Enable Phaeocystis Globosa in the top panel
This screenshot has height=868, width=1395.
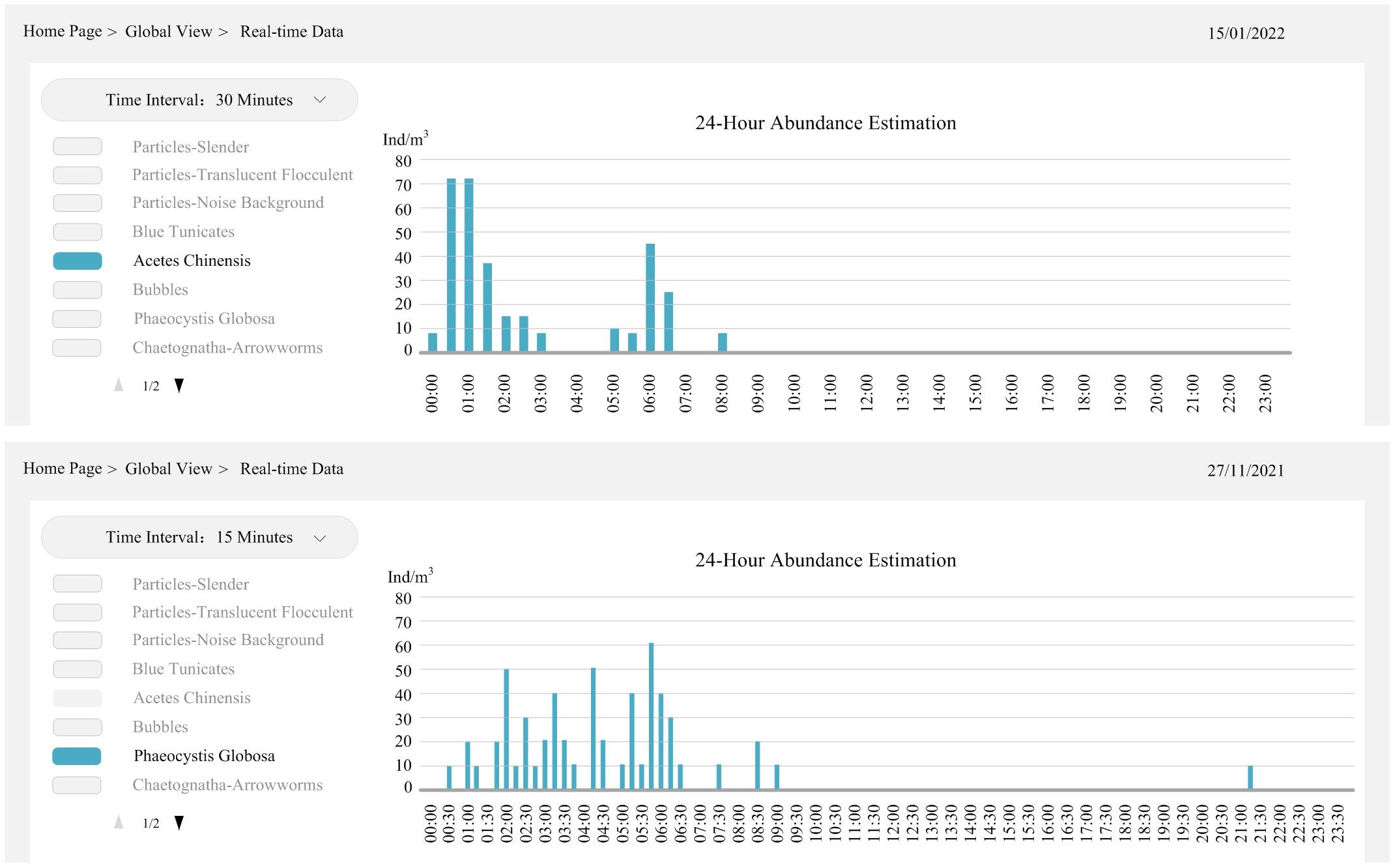click(x=77, y=319)
